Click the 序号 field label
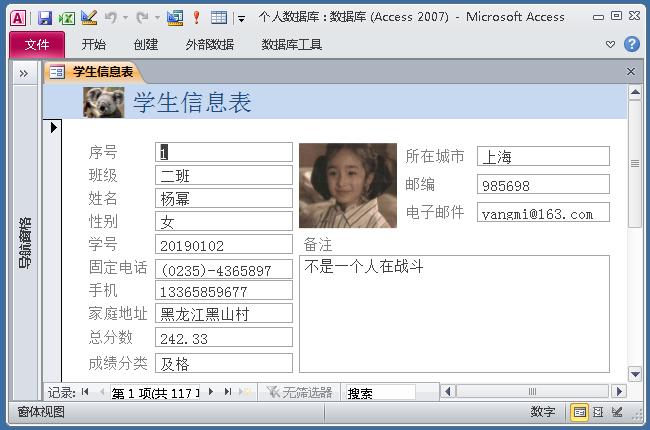The image size is (650, 430). pos(103,152)
